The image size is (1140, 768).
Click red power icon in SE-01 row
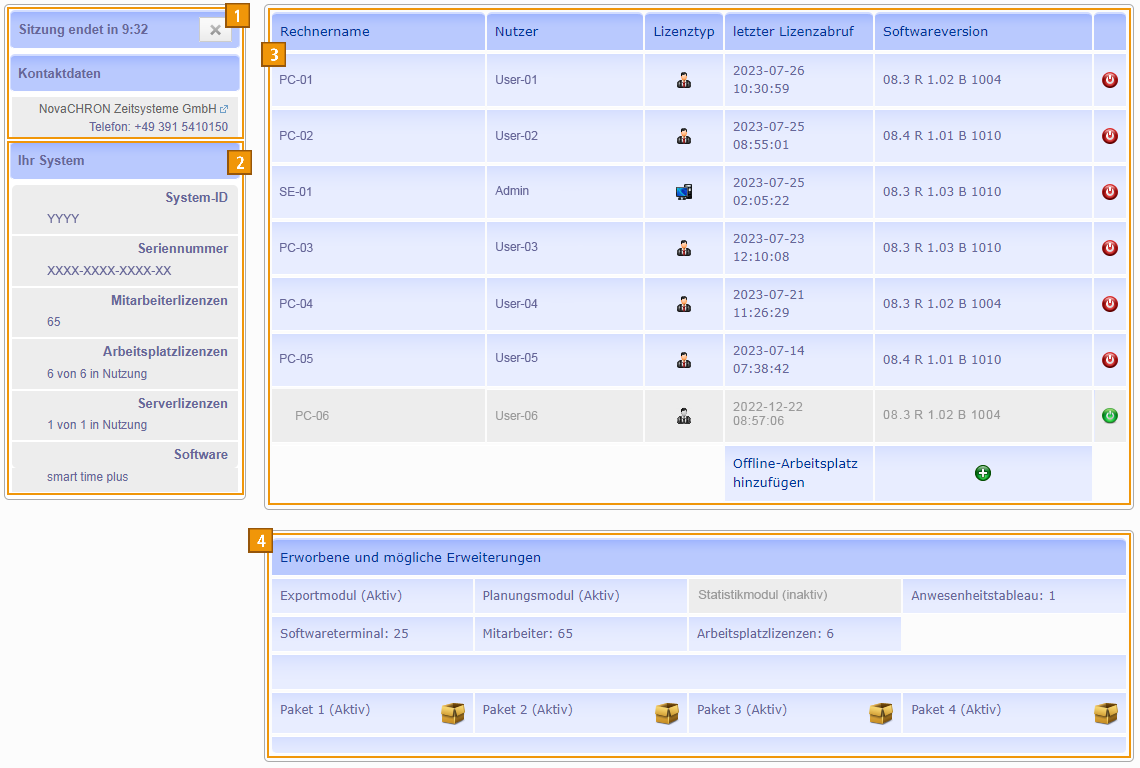pyautogui.click(x=1109, y=192)
